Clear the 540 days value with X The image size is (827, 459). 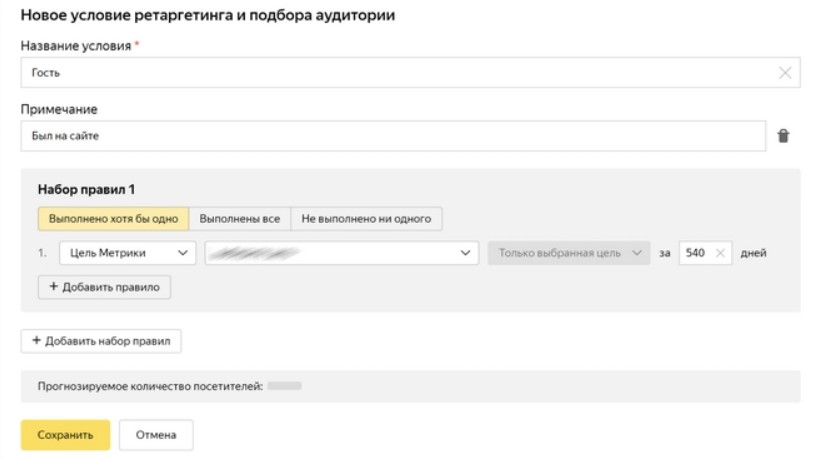tap(720, 253)
